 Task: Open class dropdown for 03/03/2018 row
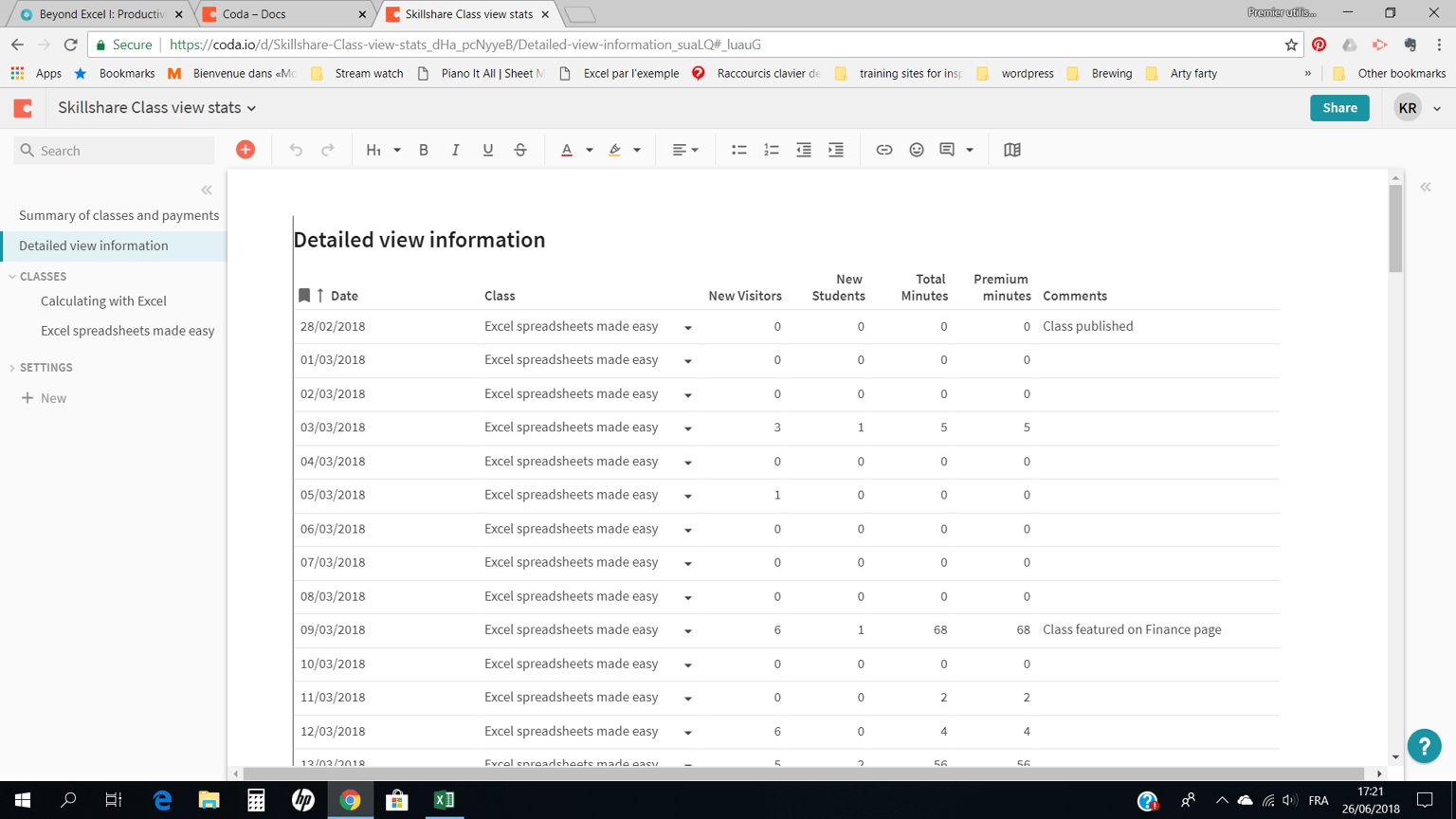point(688,428)
